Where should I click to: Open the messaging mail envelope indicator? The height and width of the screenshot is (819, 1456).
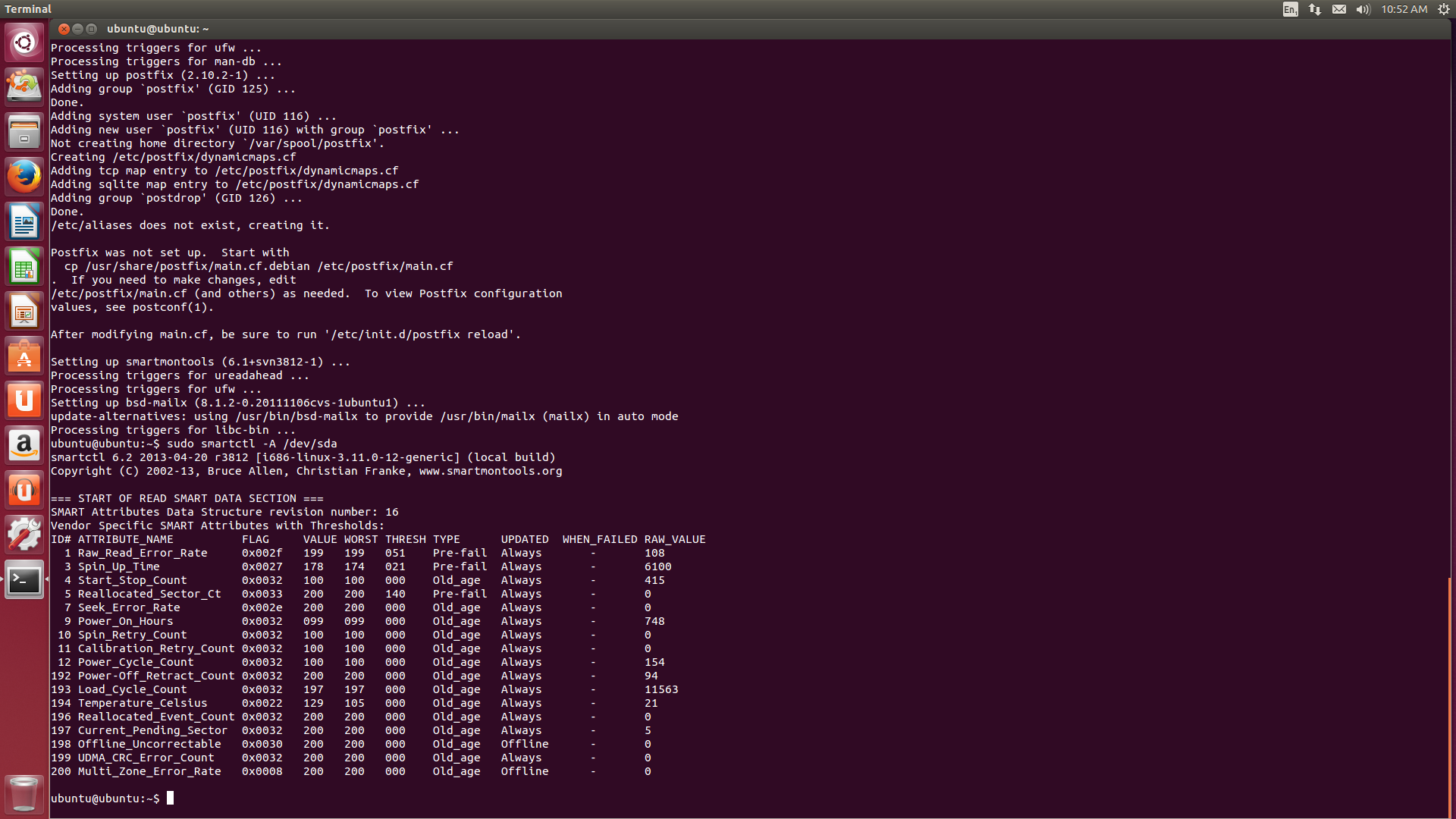coord(1339,9)
